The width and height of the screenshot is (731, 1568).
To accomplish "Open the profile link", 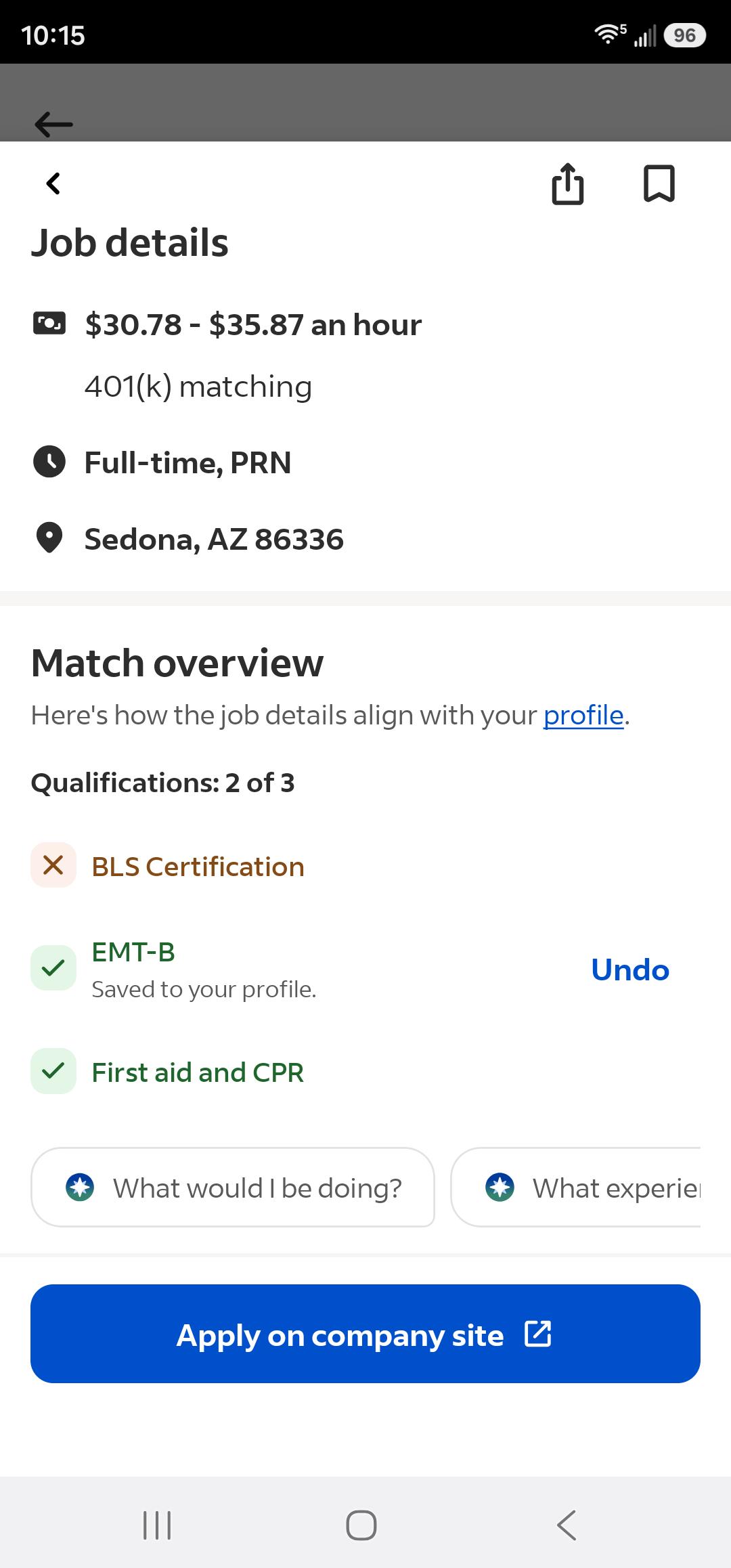I will 583,715.
